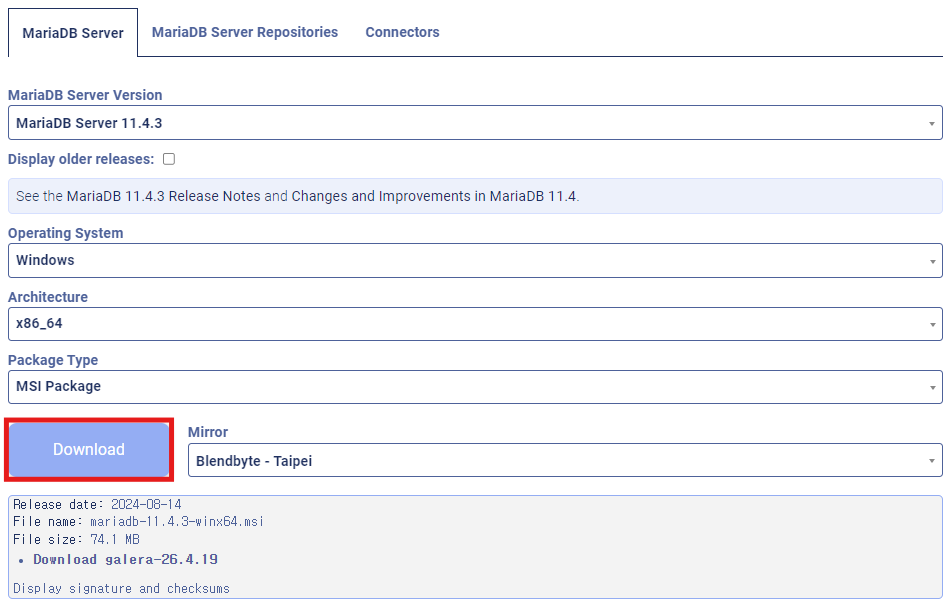Select the file name mariadb-11.4.3-winx64.msi
This screenshot has height=605, width=949.
click(177, 522)
